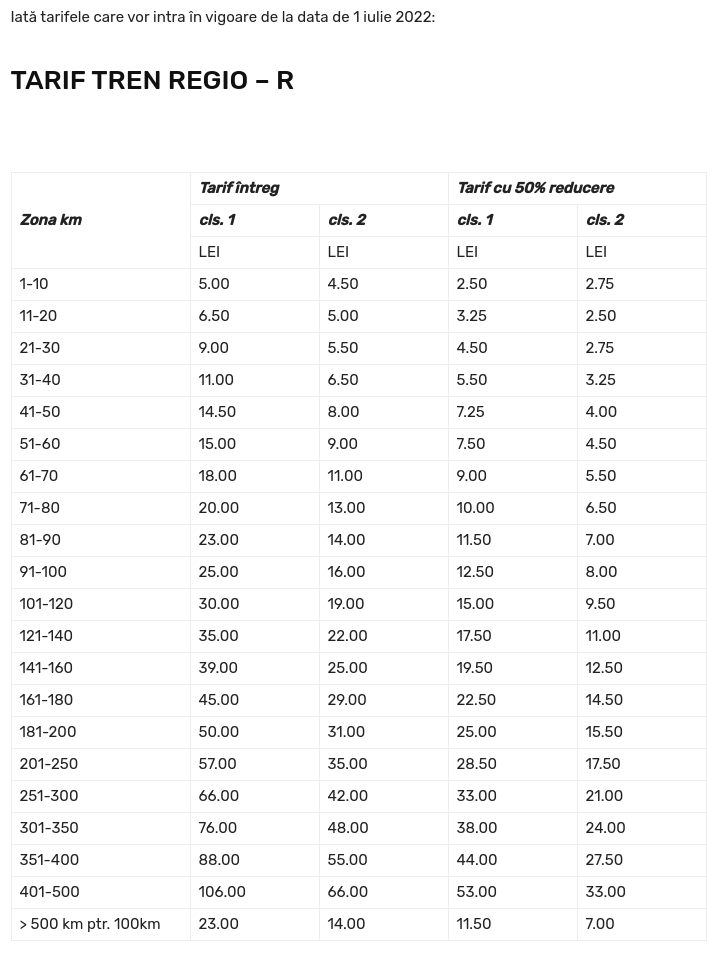717x974 pixels.
Task: Click the "> 500 km ptr. 100km" cell
Action: 90,924
